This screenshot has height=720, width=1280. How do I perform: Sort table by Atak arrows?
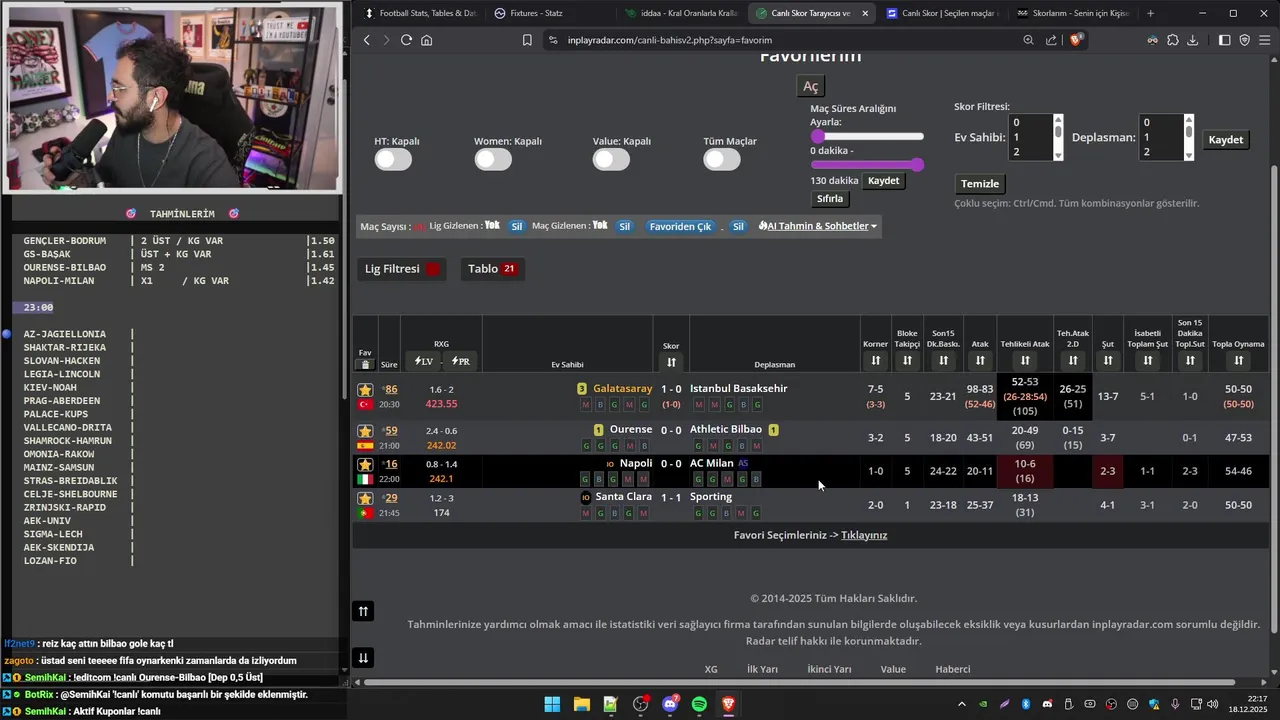pyautogui.click(x=980, y=360)
